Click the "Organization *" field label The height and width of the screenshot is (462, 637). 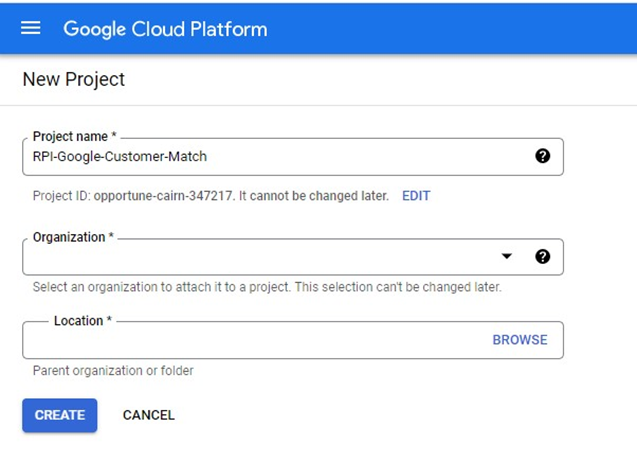(73, 238)
